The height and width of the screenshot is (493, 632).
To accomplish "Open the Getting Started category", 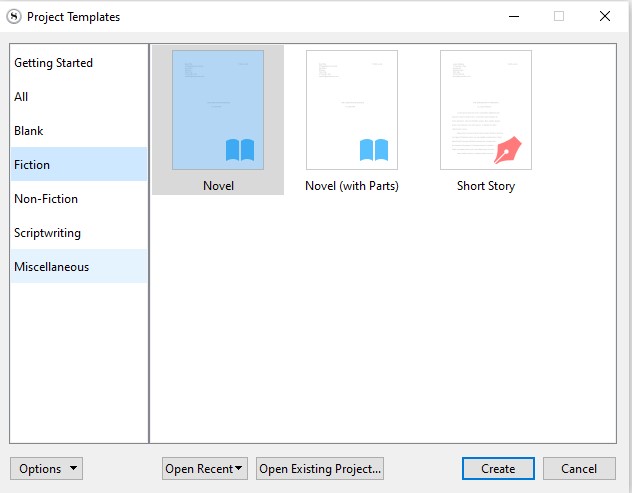I will (54, 63).
